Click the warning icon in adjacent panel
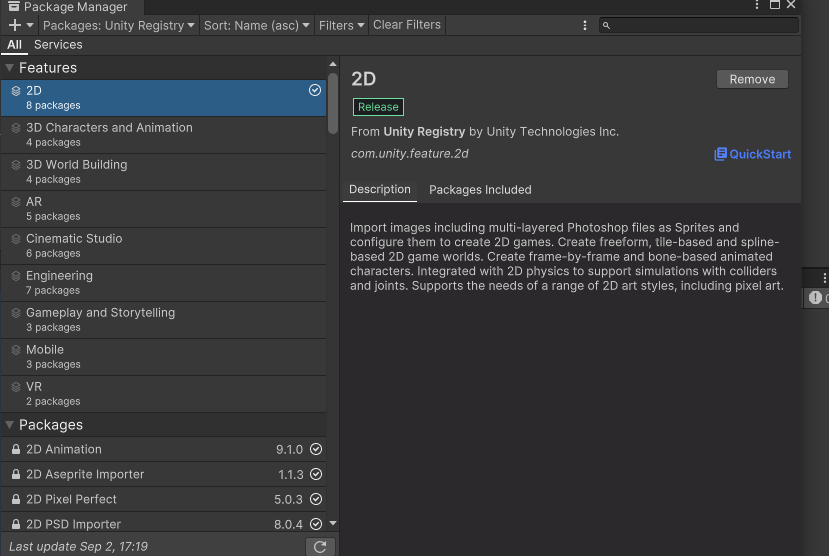This screenshot has height=556, width=829. (x=815, y=298)
